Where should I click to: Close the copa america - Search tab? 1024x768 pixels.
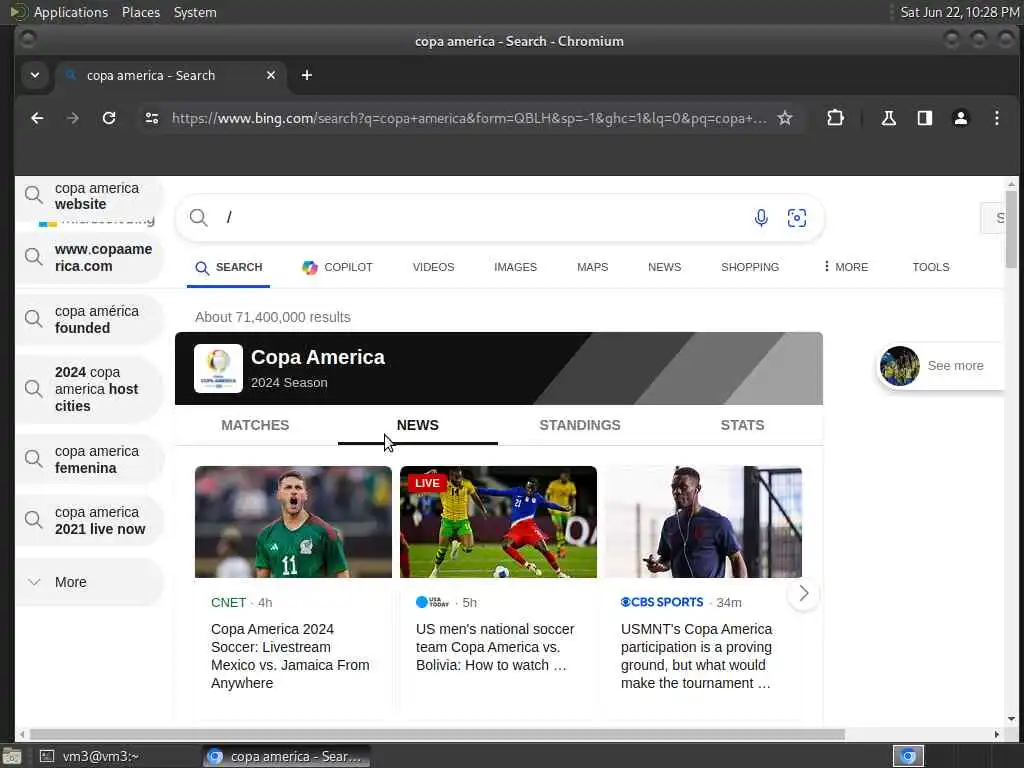(271, 75)
